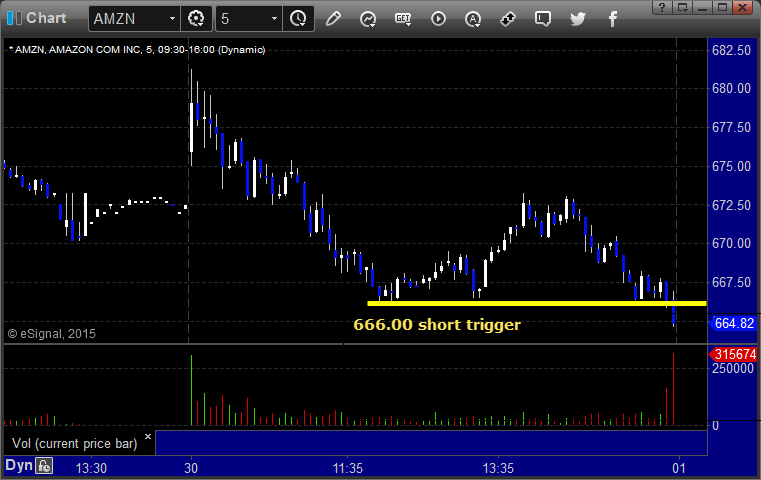This screenshot has height=480, width=761.
Task: Open the AMZN symbol dropdown
Action: pos(172,19)
